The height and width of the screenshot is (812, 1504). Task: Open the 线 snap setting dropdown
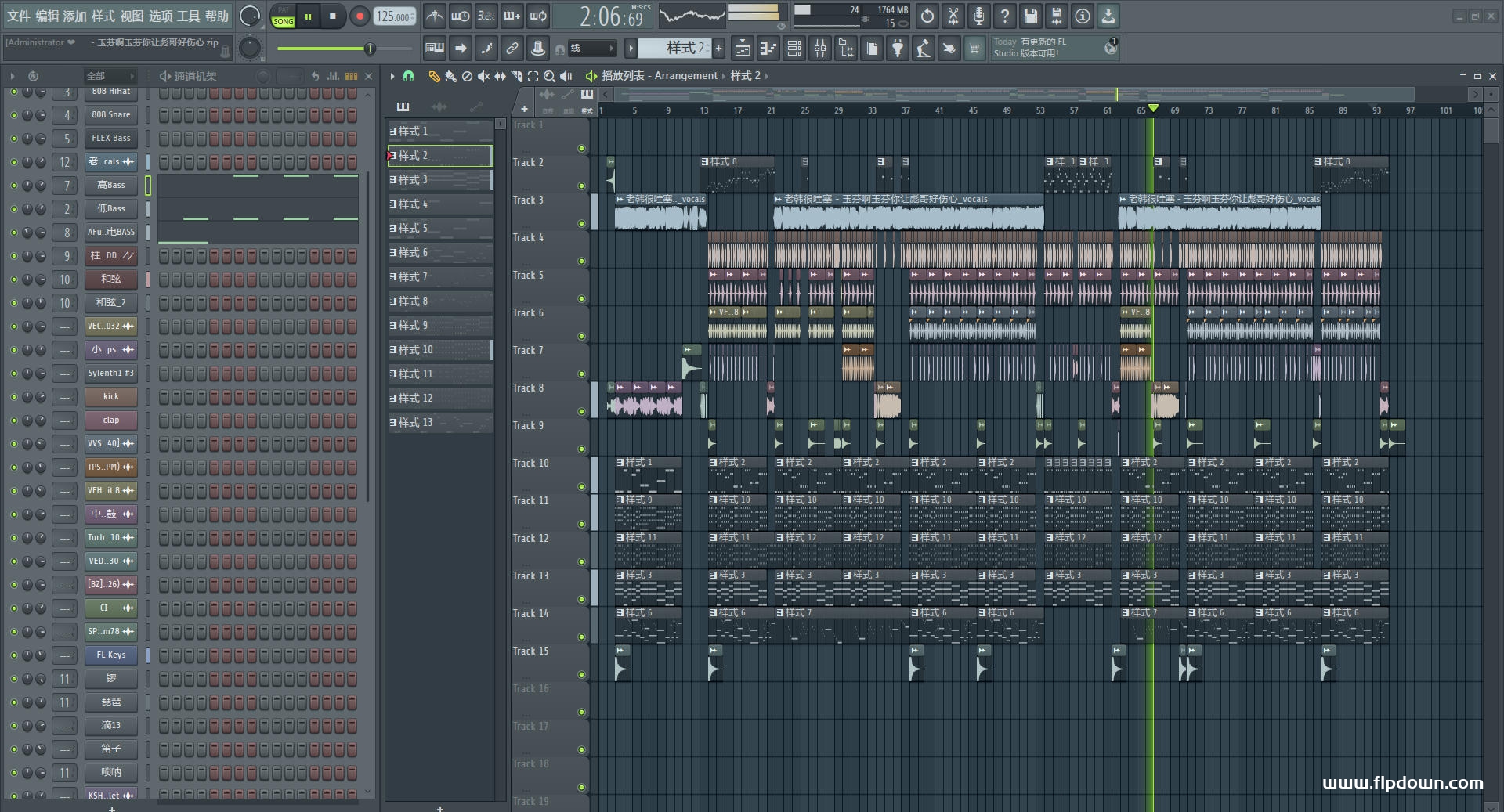[592, 49]
